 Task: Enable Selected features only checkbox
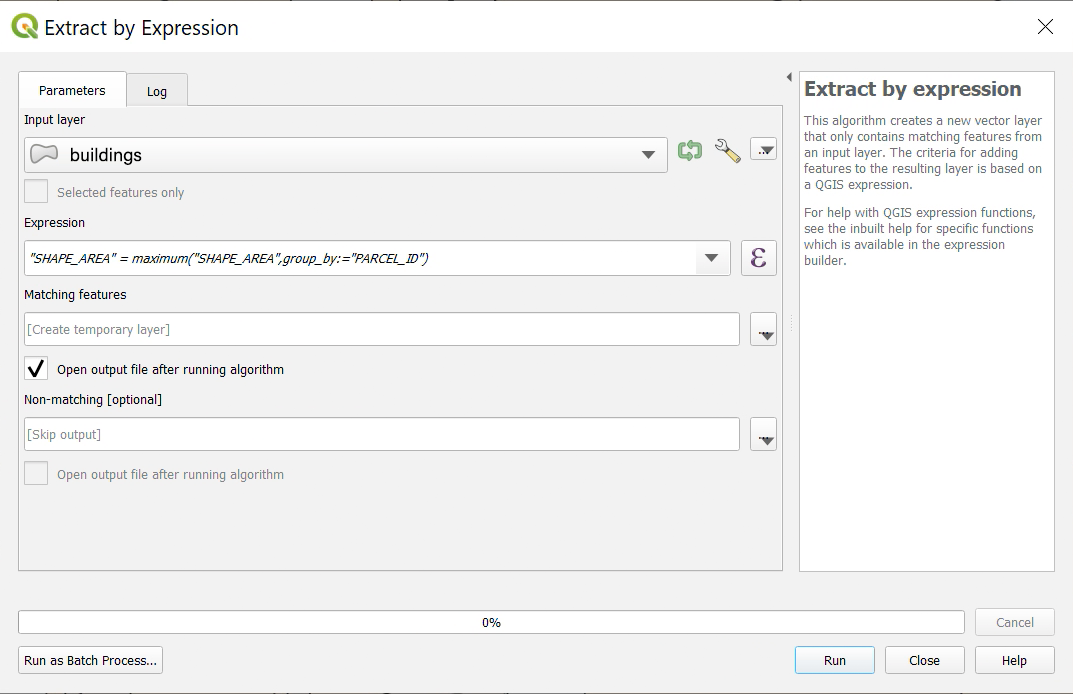pos(36,192)
